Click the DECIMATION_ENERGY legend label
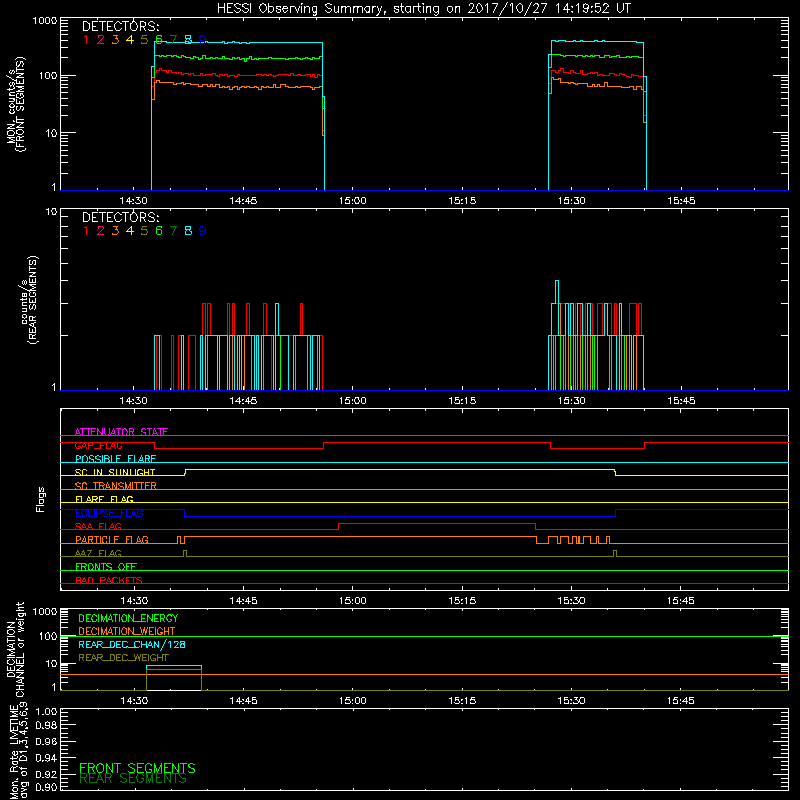Screen dimensions: 800x800 point(128,618)
